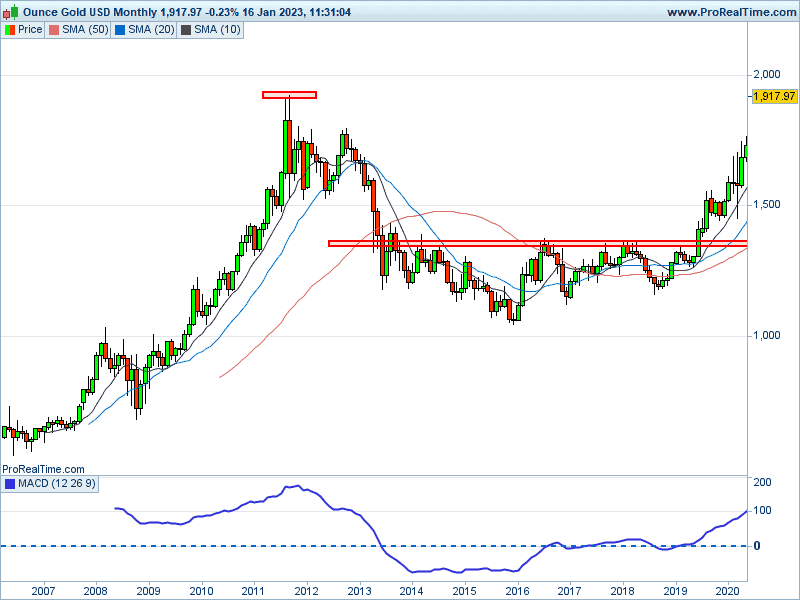The height and width of the screenshot is (600, 800).
Task: Click the 2020 label on the time axis
Action: click(729, 591)
